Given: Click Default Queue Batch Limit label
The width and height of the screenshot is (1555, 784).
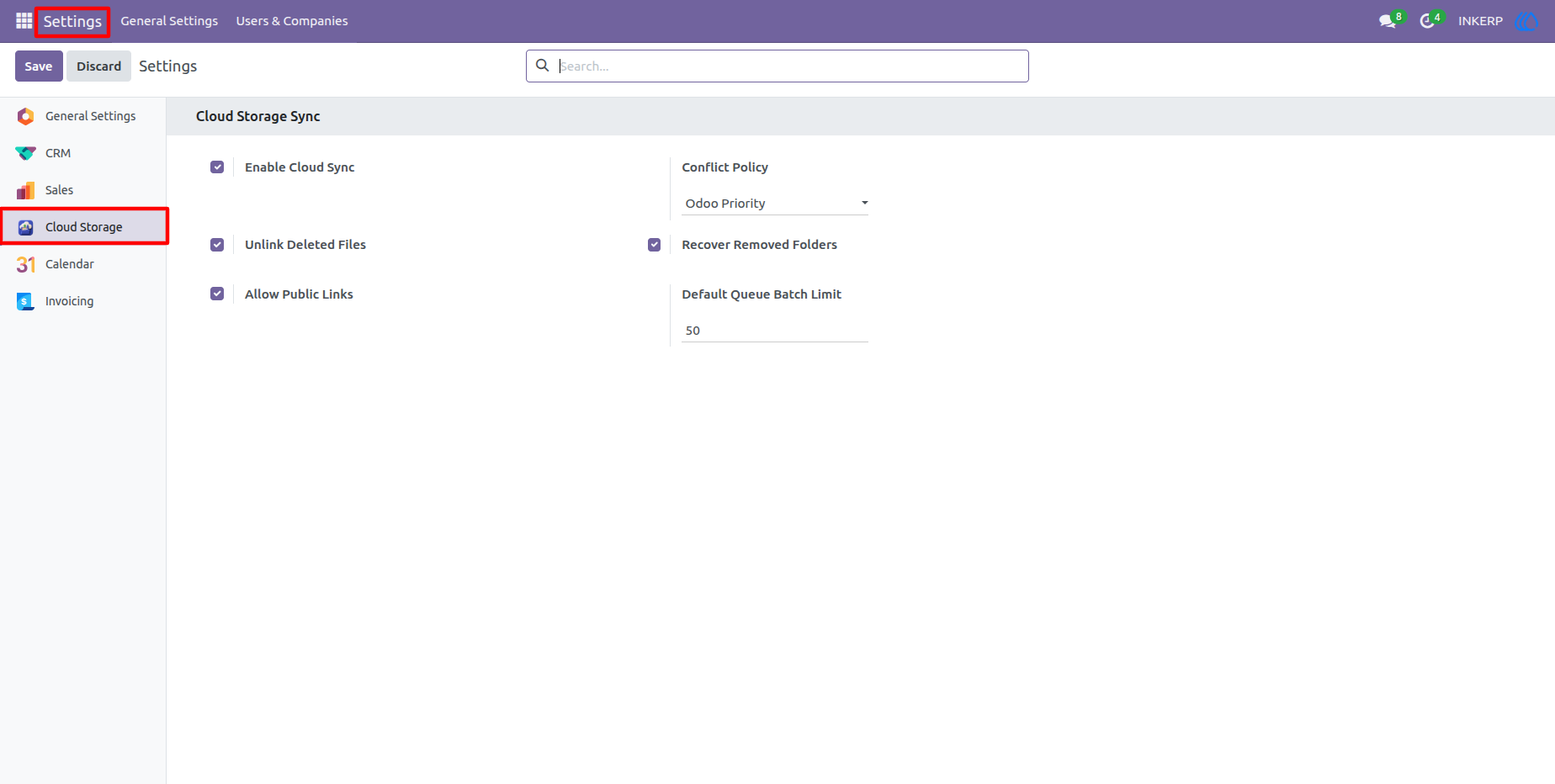Looking at the screenshot, I should tap(762, 294).
